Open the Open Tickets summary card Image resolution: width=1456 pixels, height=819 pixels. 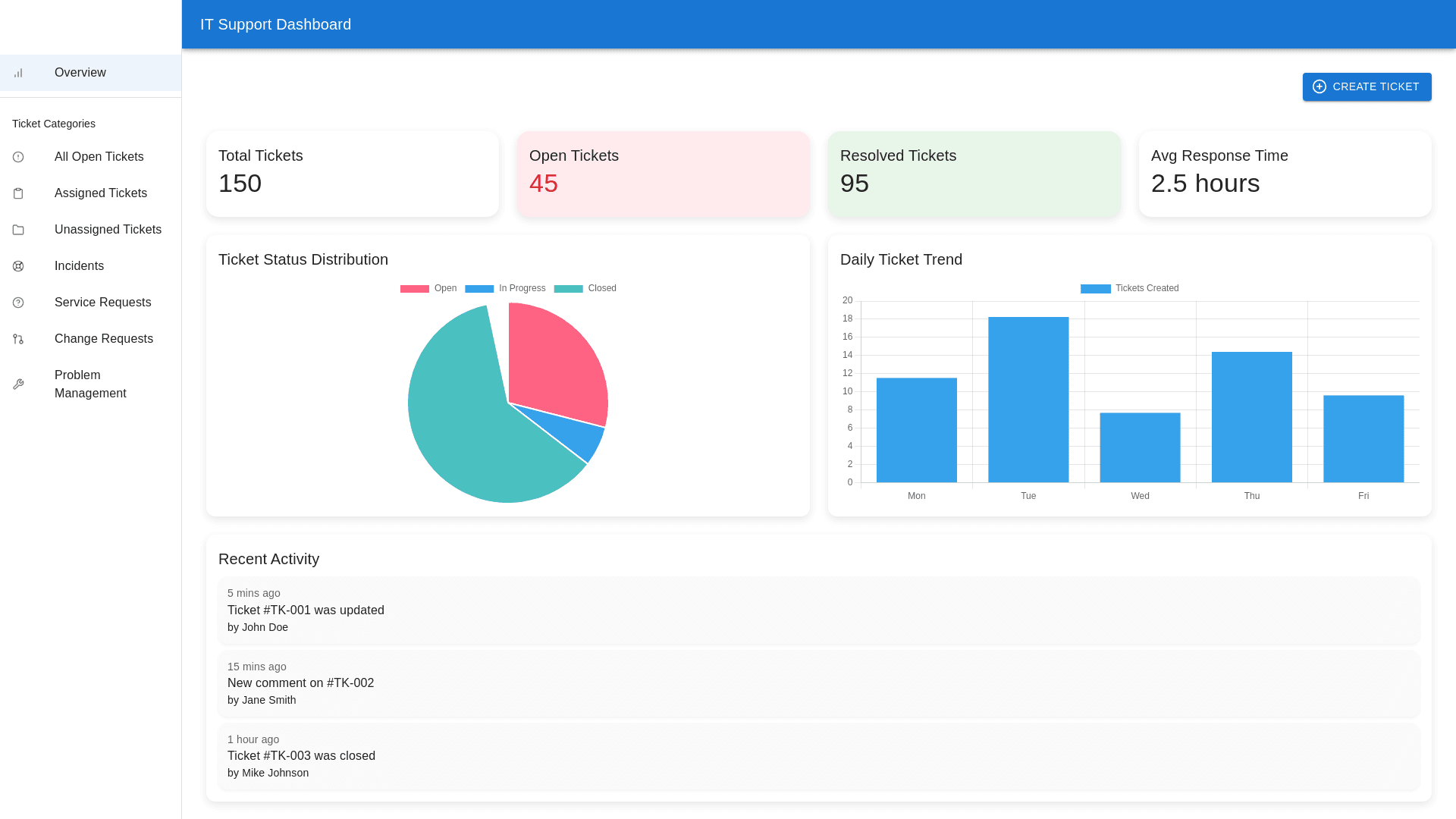663,174
